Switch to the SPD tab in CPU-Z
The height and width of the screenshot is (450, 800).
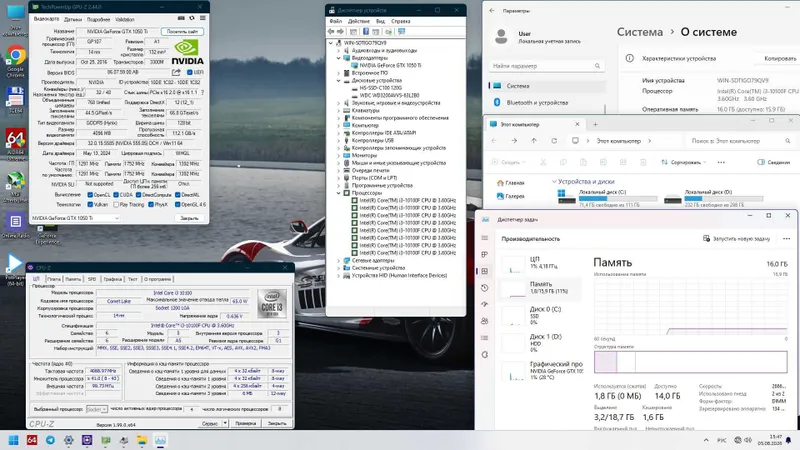(x=92, y=279)
